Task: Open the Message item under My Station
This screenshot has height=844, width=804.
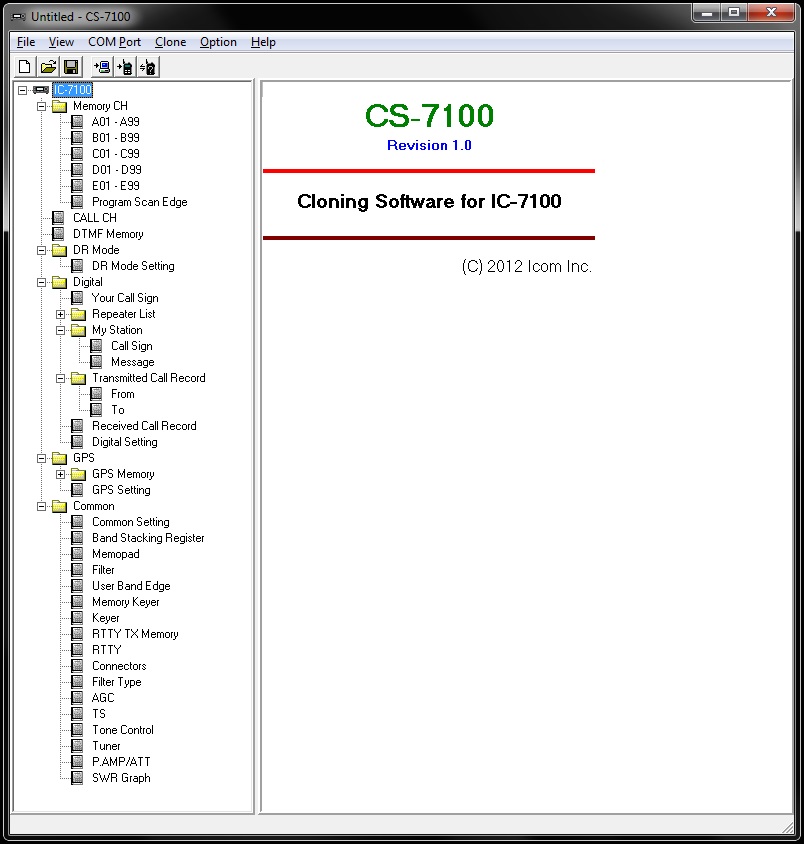Action: pos(133,362)
